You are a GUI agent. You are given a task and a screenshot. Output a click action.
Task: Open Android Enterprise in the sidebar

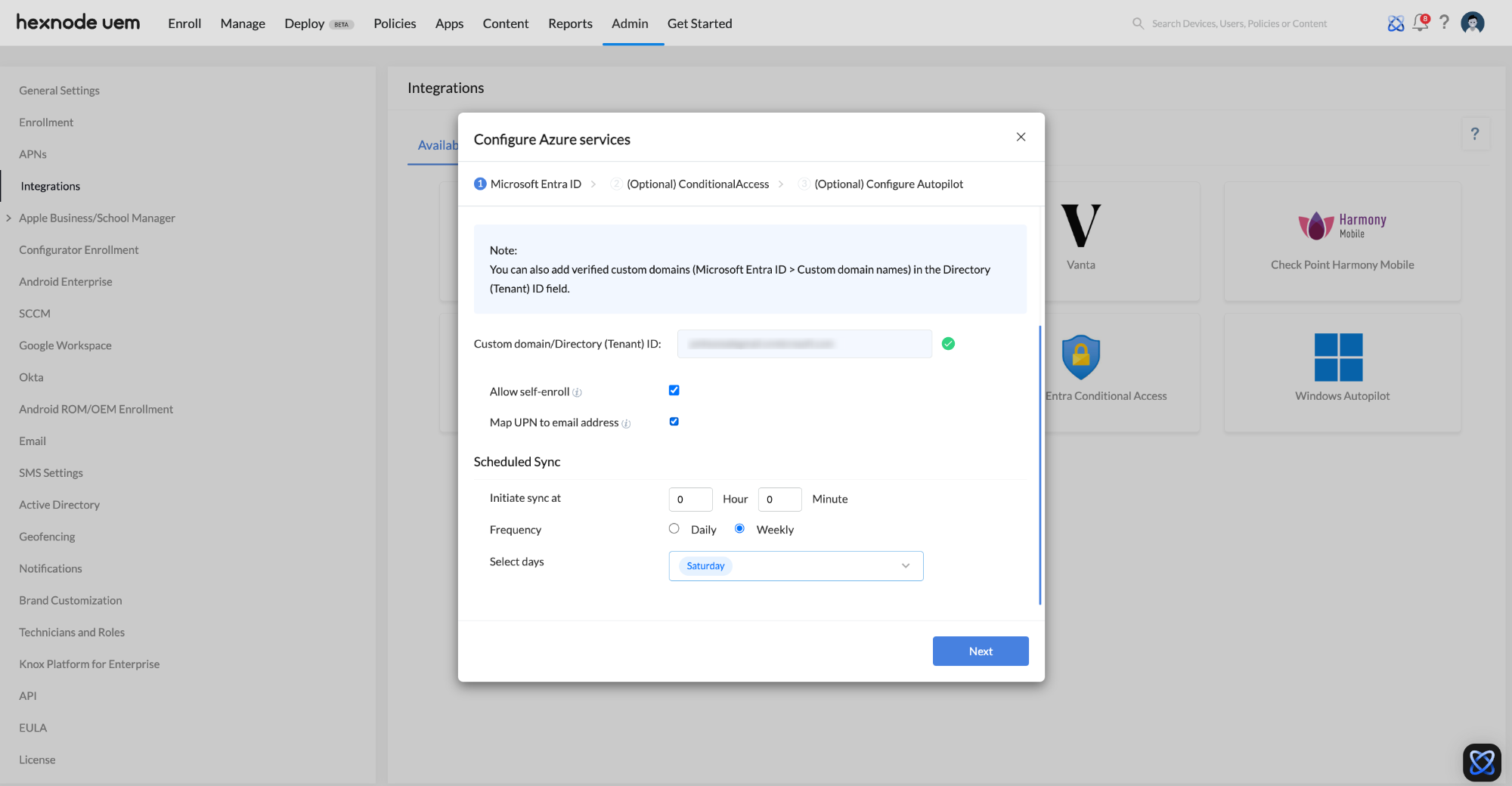(66, 282)
